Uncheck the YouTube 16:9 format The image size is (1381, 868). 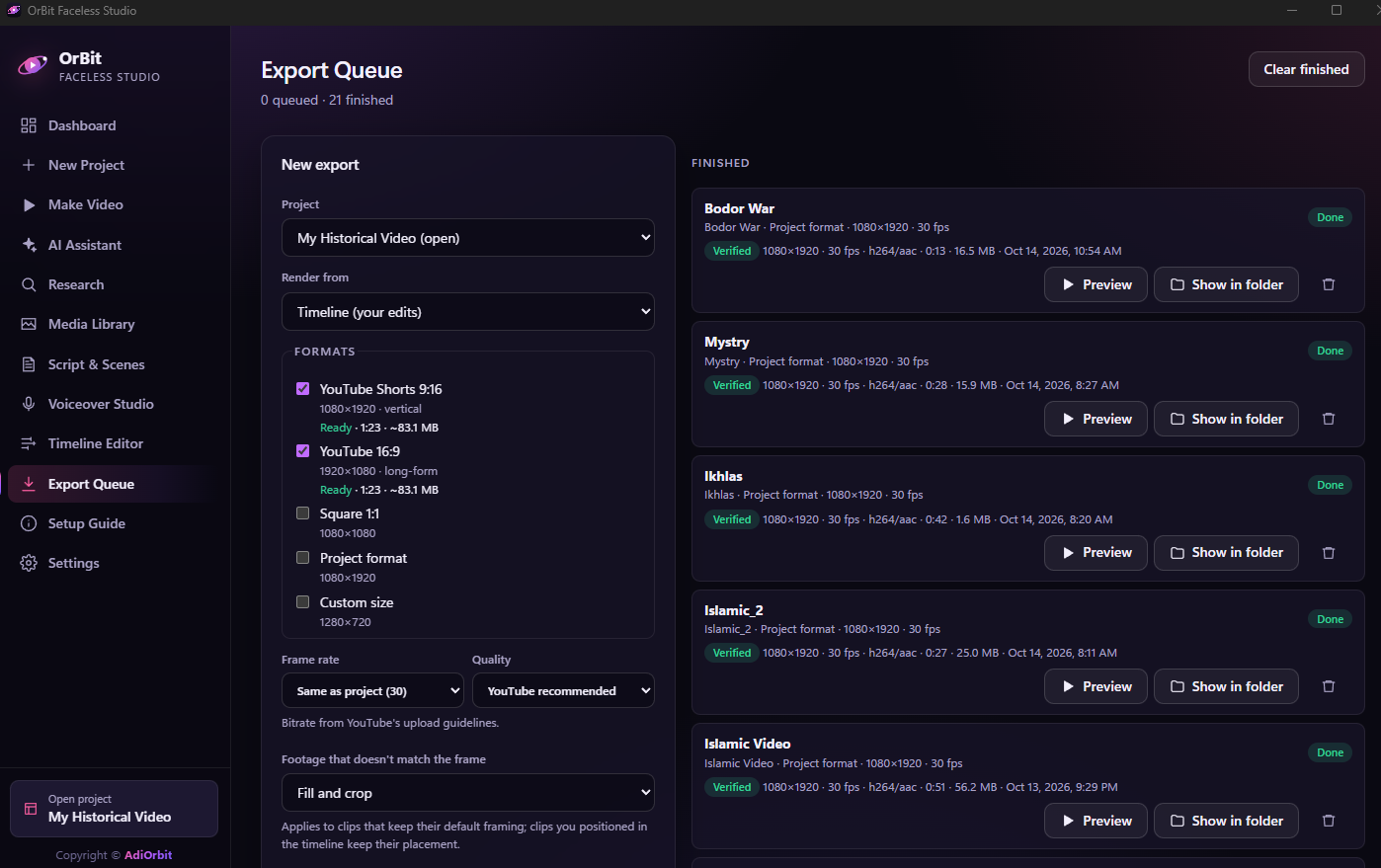pos(303,451)
